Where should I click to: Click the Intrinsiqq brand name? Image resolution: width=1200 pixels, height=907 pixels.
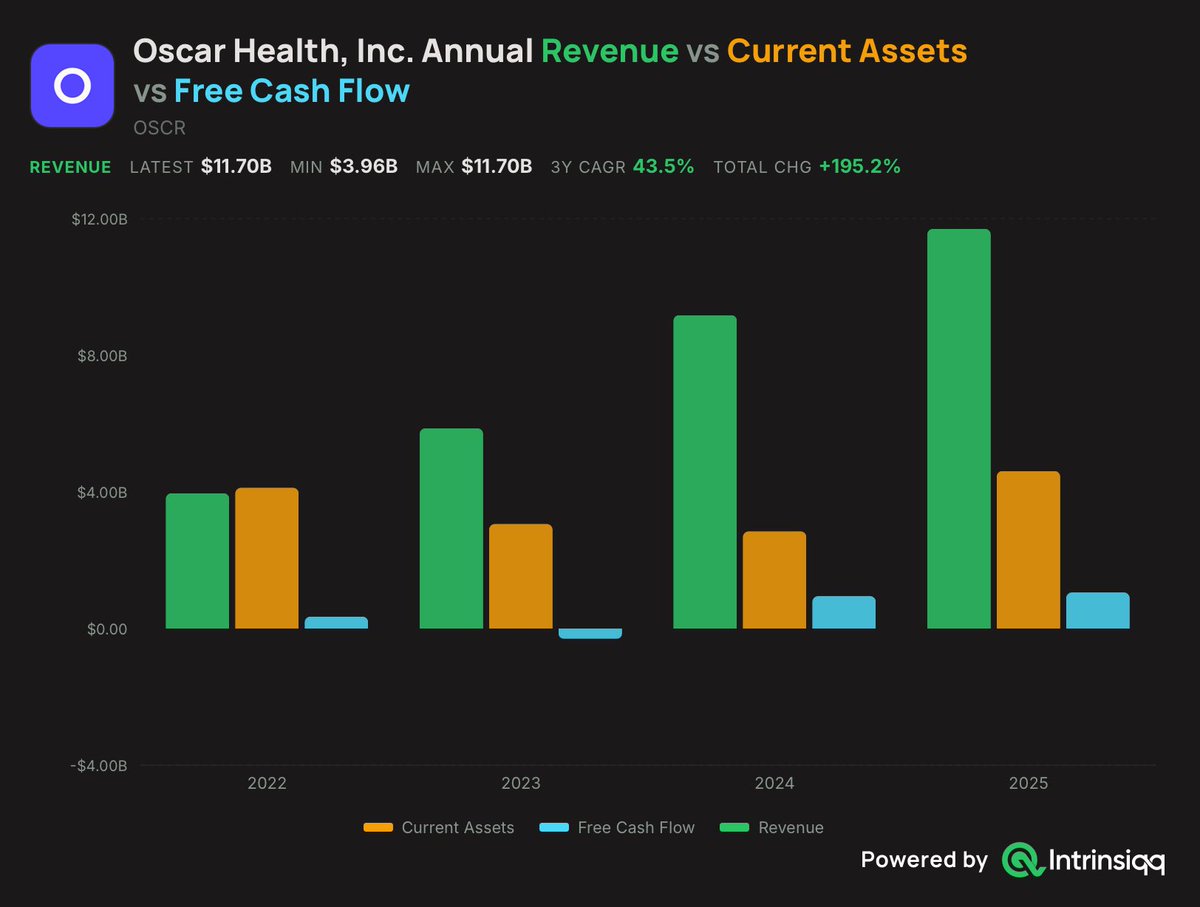click(x=1107, y=860)
